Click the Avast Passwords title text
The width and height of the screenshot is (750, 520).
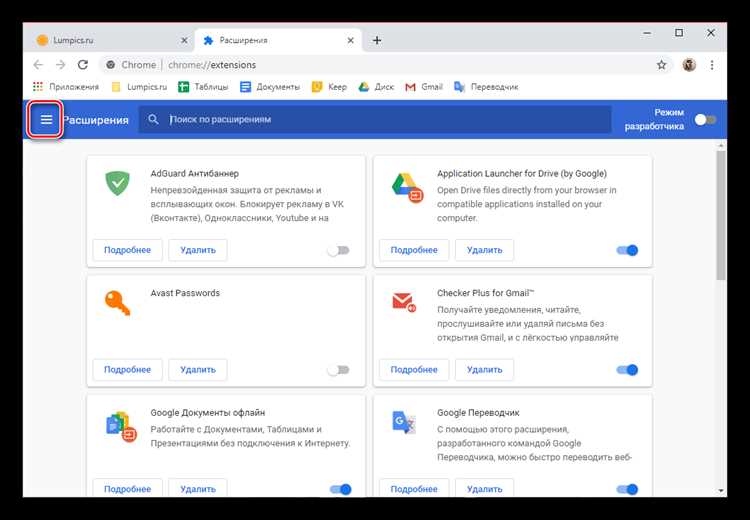pyautogui.click(x=185, y=293)
